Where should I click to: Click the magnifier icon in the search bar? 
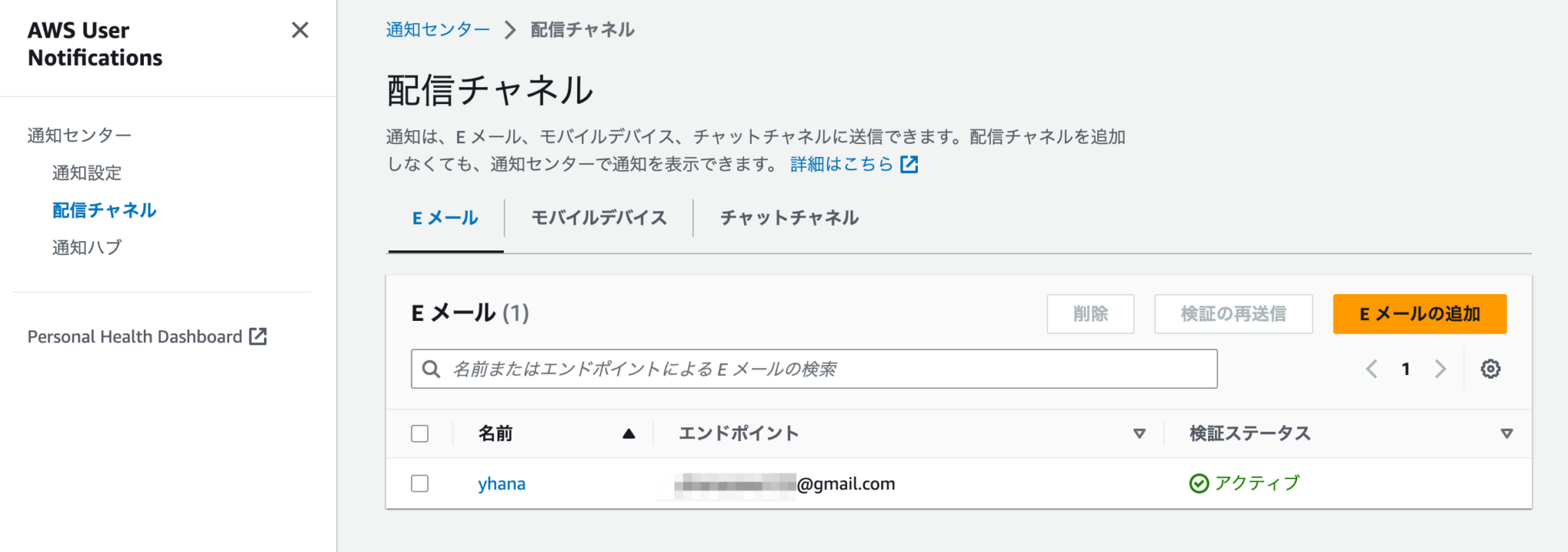[x=430, y=368]
